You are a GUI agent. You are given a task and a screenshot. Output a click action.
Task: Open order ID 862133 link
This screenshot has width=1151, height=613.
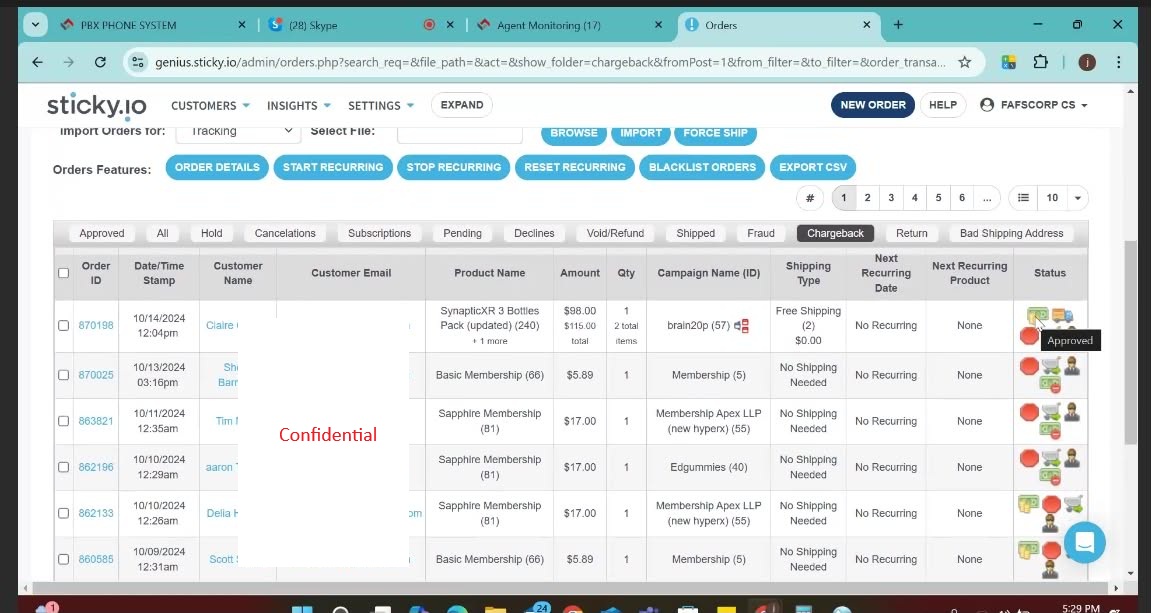point(96,513)
